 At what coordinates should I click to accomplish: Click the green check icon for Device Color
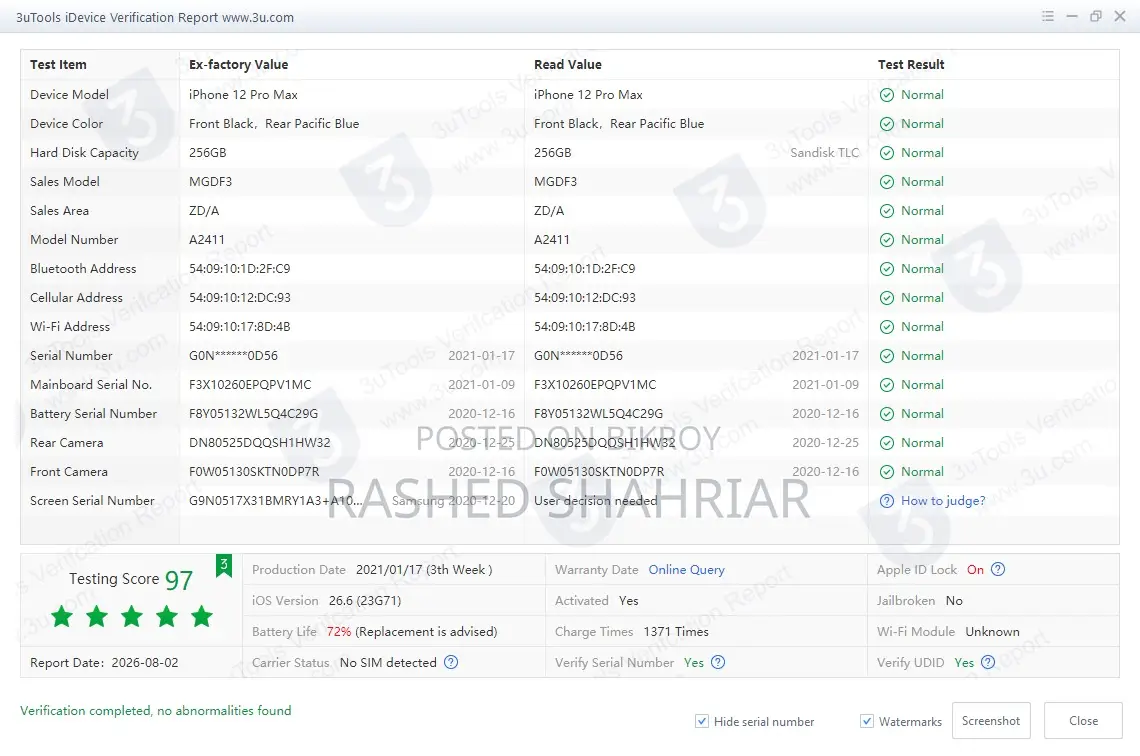point(887,124)
